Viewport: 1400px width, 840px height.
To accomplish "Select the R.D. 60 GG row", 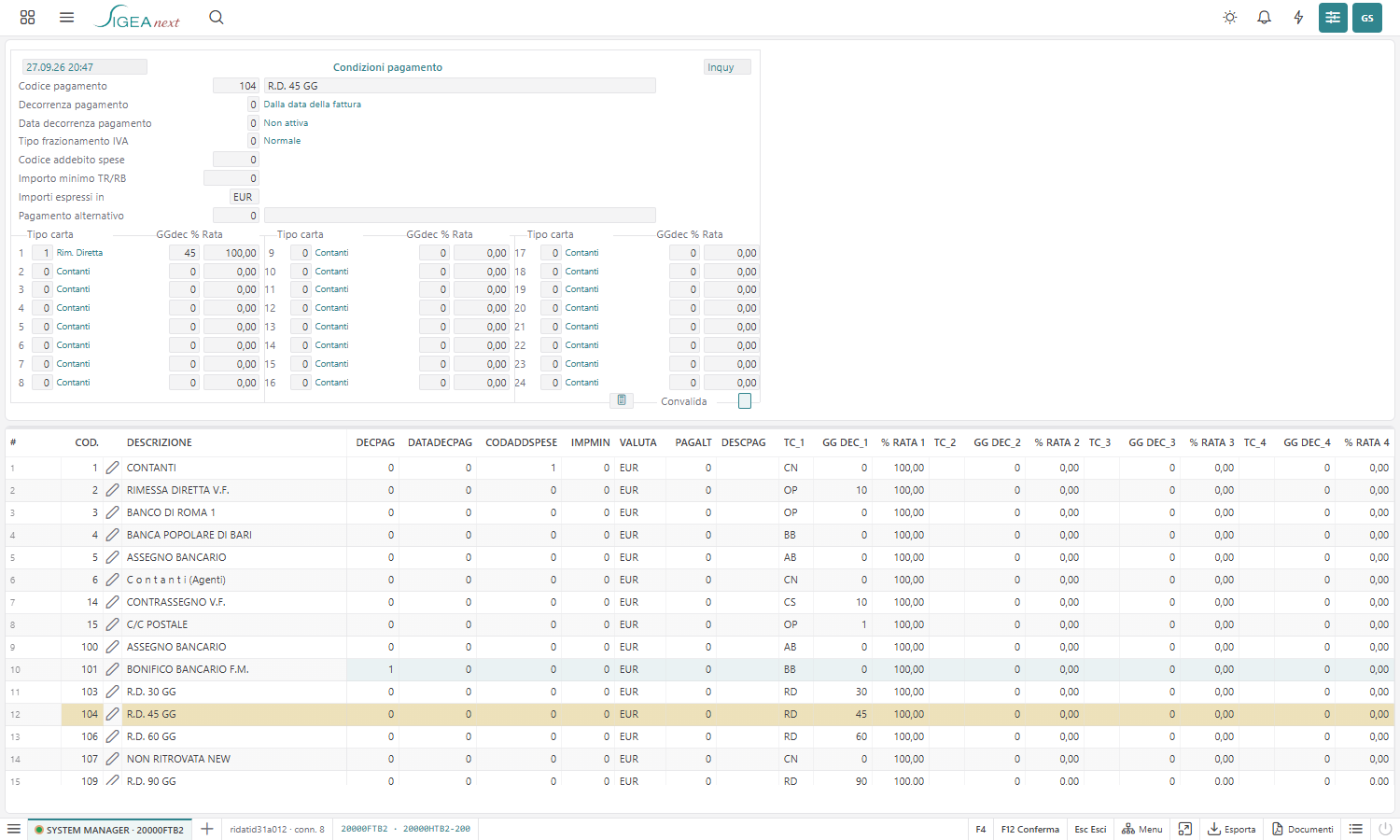I will pos(700,736).
